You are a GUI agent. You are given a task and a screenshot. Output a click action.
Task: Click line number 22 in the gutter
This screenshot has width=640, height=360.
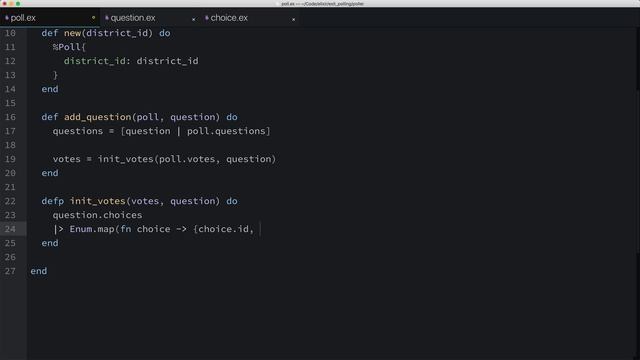(x=10, y=201)
